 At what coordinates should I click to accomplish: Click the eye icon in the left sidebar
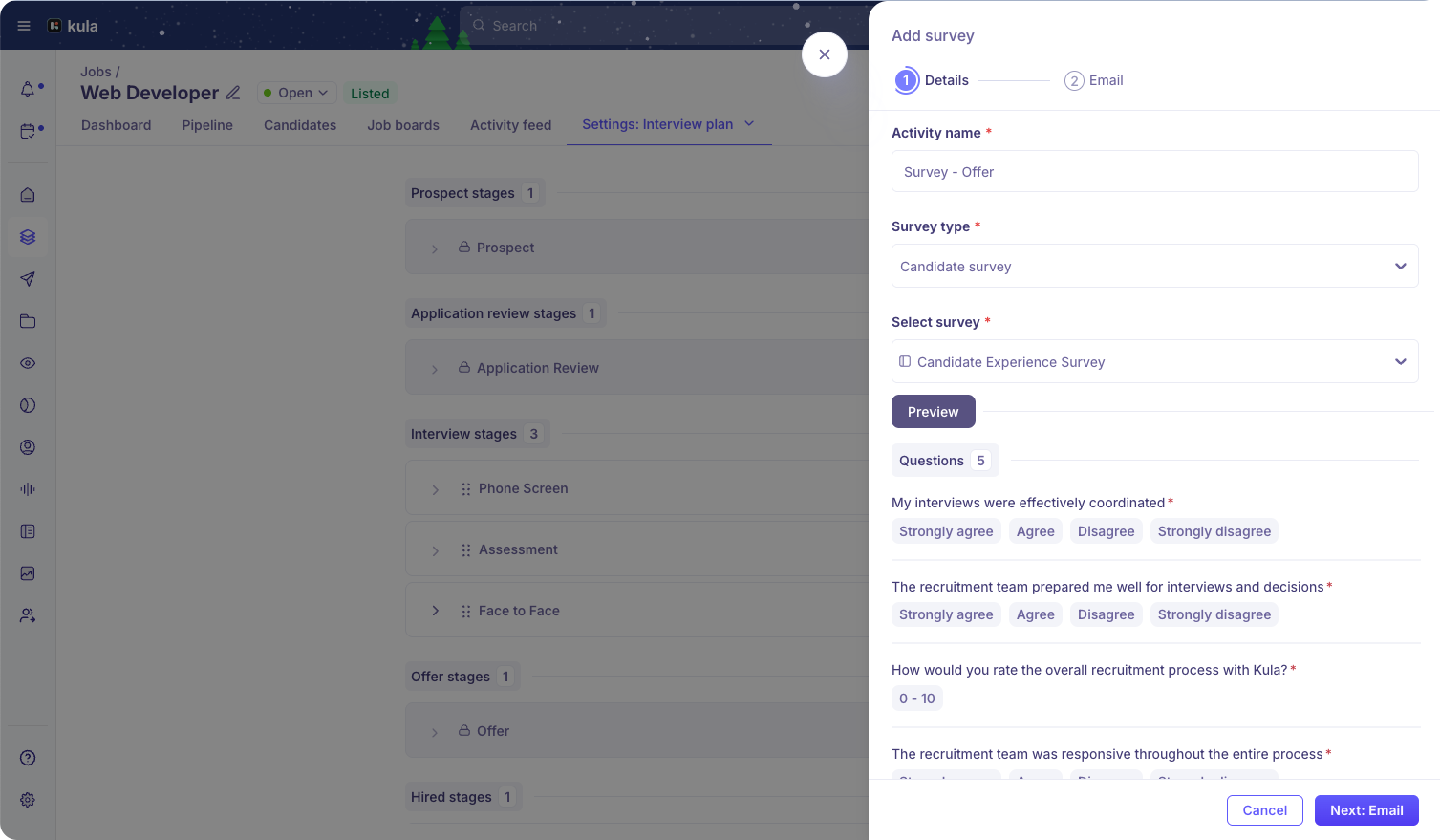coord(27,362)
